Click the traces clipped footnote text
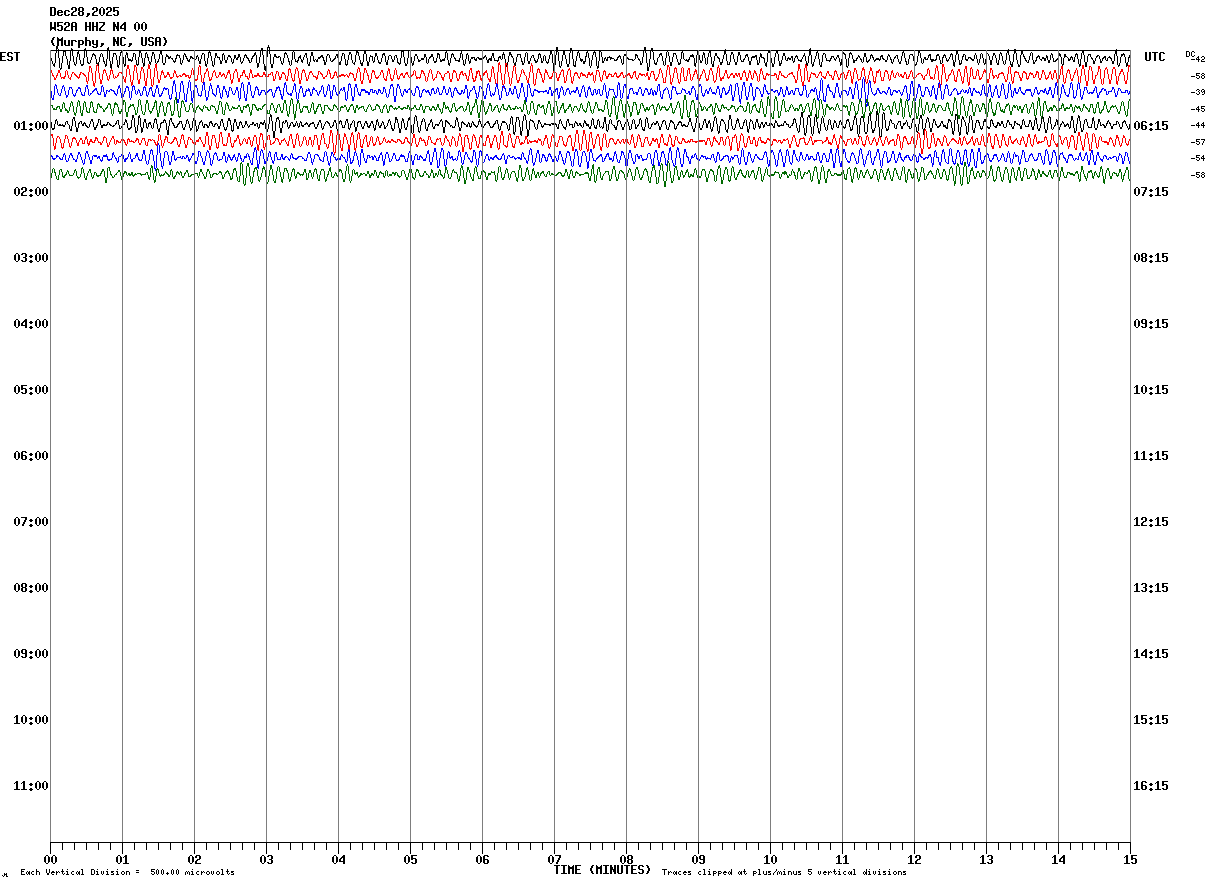Image resolution: width=1210 pixels, height=886 pixels. pos(784,873)
